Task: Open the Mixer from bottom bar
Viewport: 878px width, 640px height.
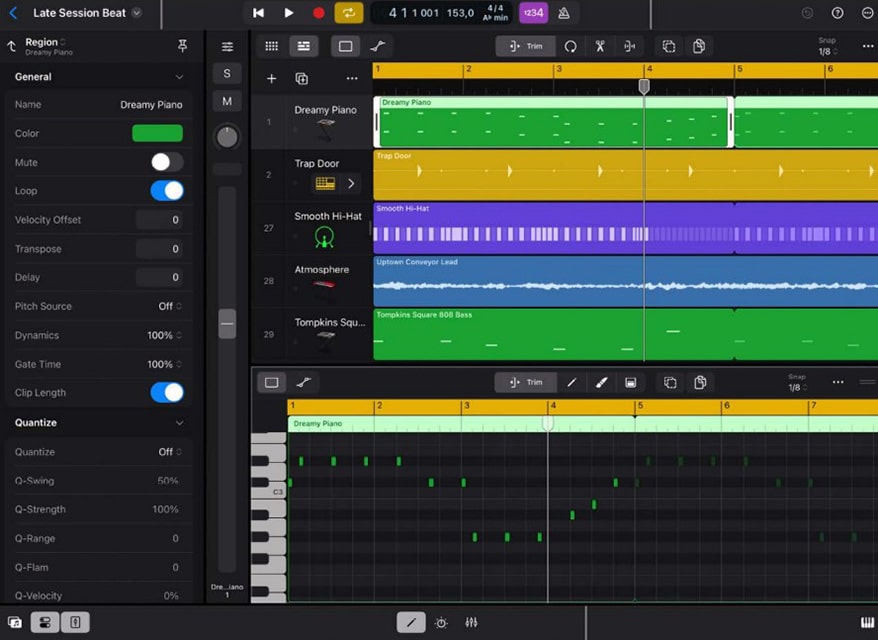Action: click(x=471, y=622)
